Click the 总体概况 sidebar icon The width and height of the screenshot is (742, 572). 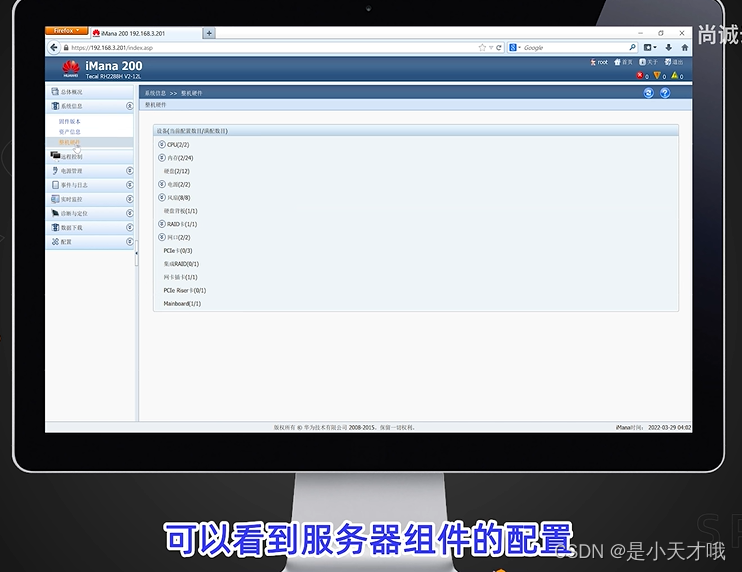click(55, 91)
